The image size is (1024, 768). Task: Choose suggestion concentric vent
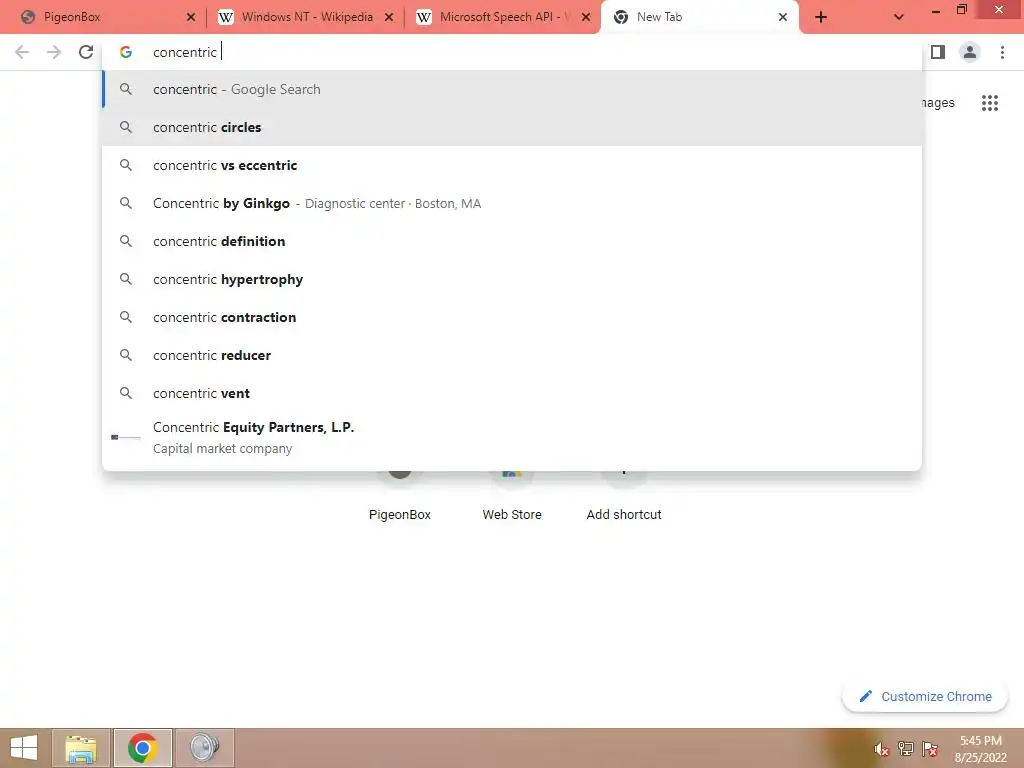[512, 393]
